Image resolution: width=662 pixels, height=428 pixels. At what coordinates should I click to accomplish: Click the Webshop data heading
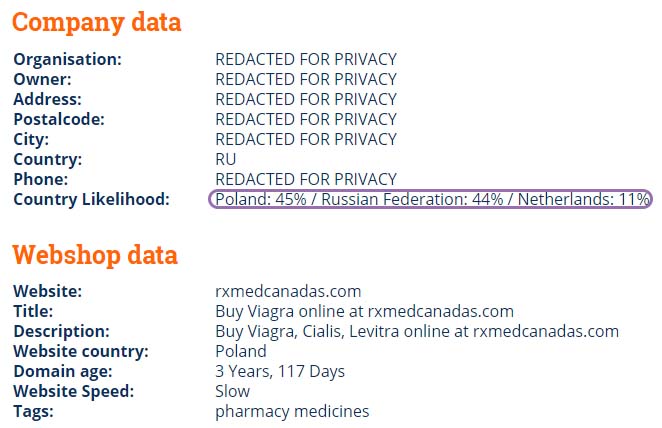click(95, 255)
